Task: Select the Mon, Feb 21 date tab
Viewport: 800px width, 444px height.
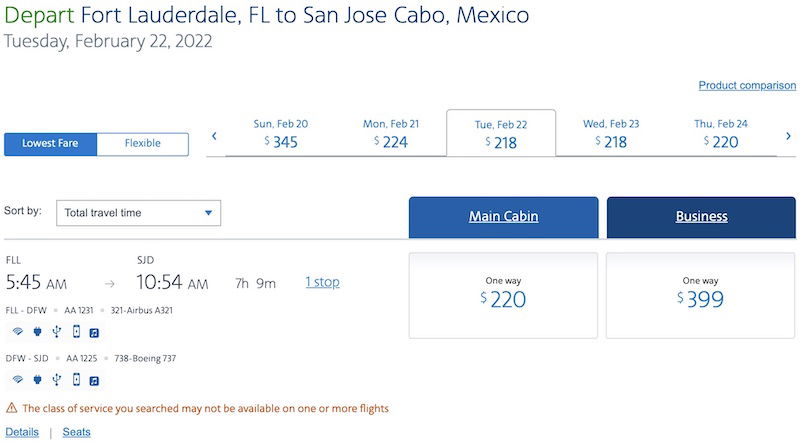Action: tap(391, 134)
